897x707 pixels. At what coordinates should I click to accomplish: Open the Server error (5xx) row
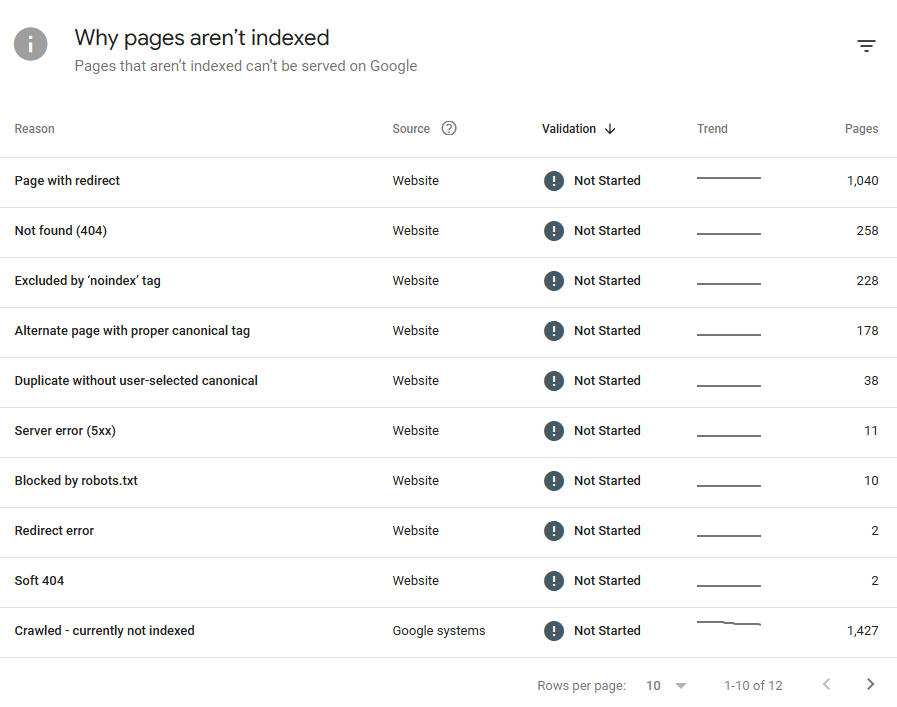(x=448, y=432)
